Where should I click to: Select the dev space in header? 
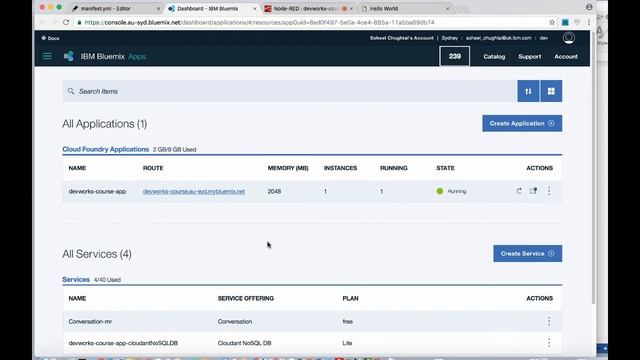click(544, 38)
